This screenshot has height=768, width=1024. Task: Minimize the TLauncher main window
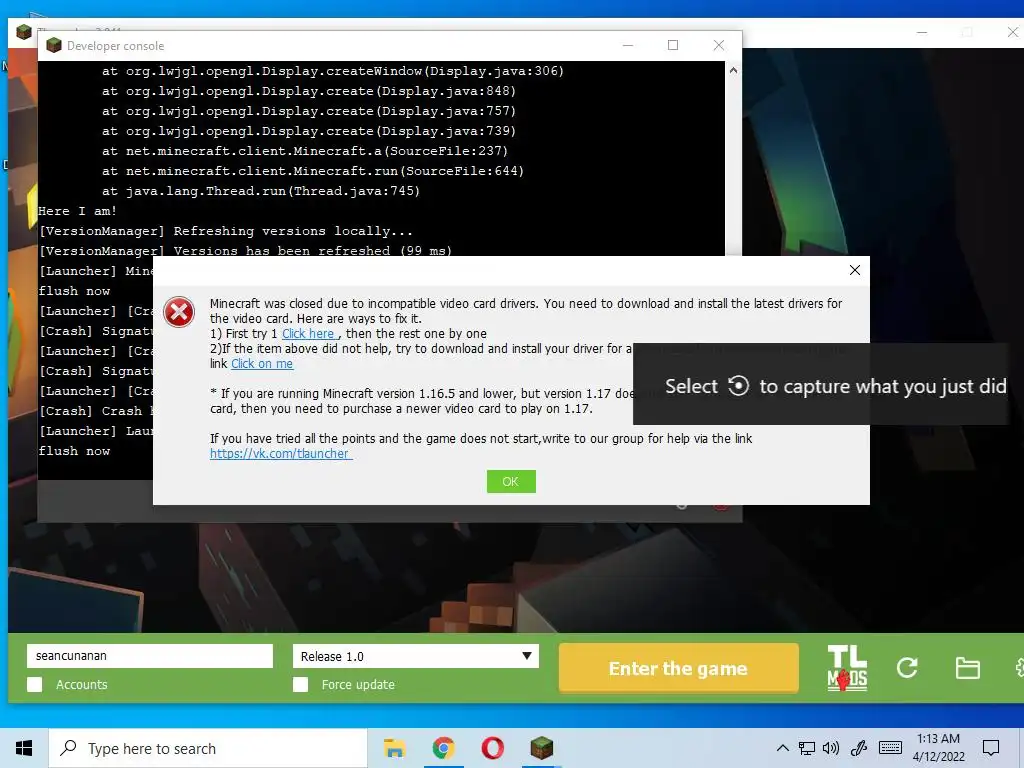click(921, 32)
